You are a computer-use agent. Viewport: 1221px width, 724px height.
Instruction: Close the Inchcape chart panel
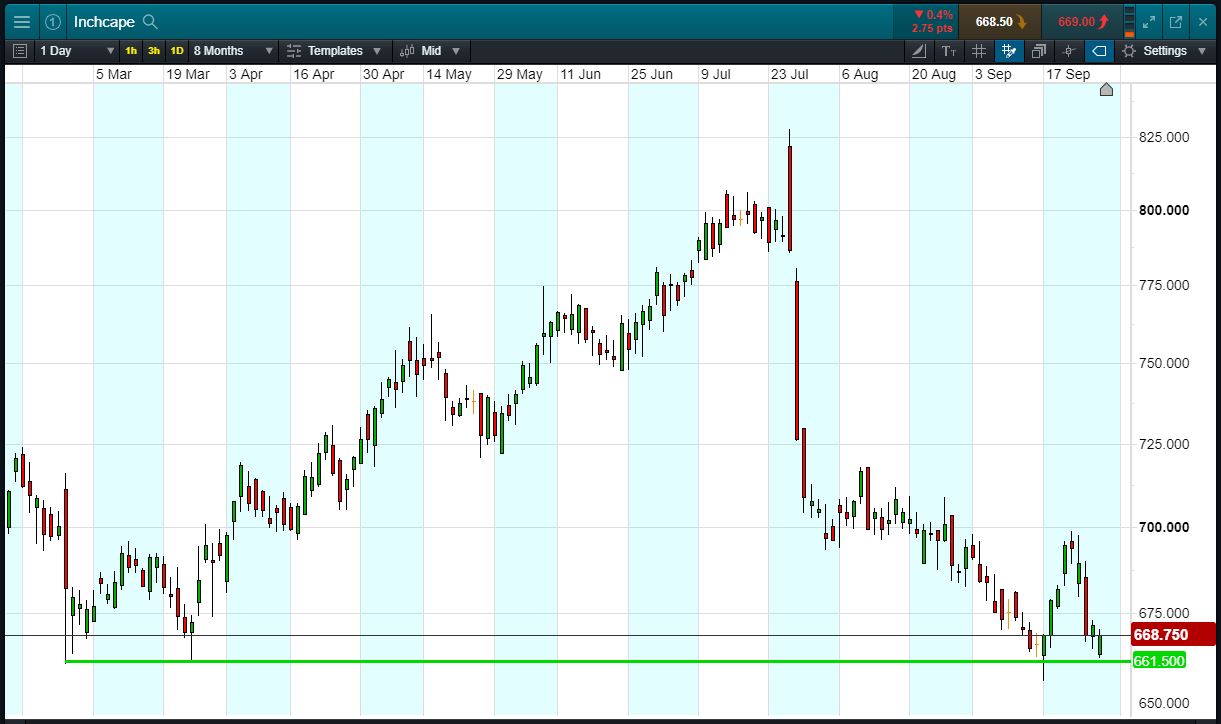tap(1203, 22)
